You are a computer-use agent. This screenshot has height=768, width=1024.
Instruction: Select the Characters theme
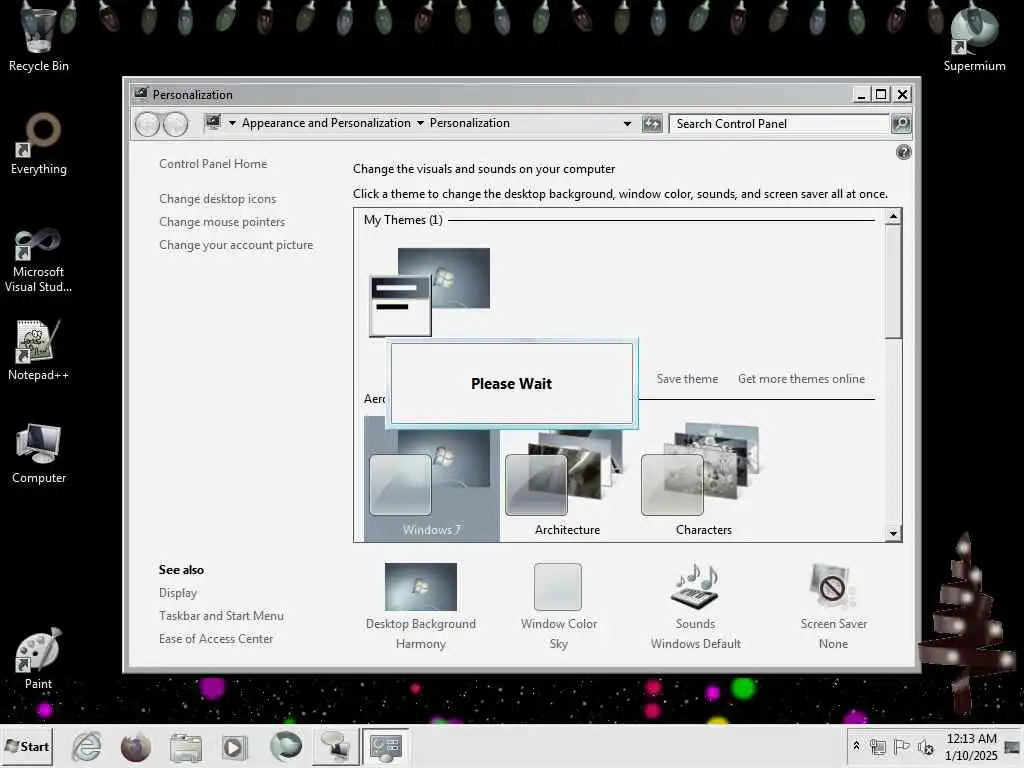pyautogui.click(x=703, y=479)
